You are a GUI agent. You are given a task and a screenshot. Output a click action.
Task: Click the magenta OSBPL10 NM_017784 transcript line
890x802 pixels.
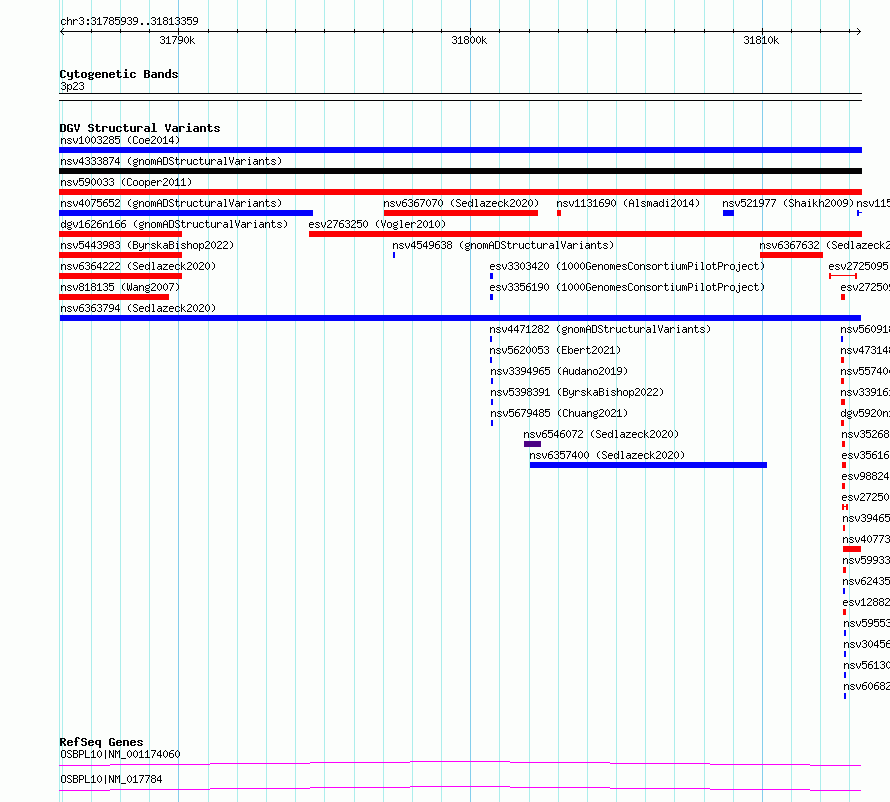[460, 788]
